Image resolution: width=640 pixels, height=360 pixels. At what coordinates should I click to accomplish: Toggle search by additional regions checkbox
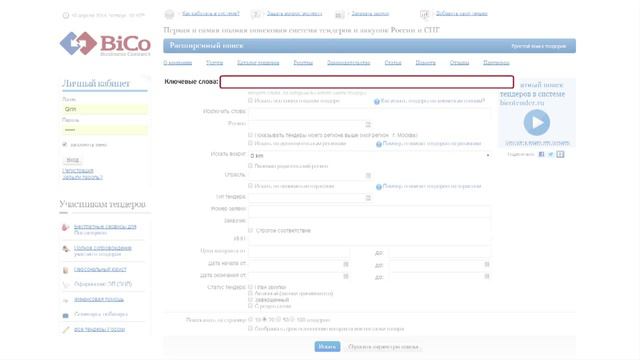(250, 143)
